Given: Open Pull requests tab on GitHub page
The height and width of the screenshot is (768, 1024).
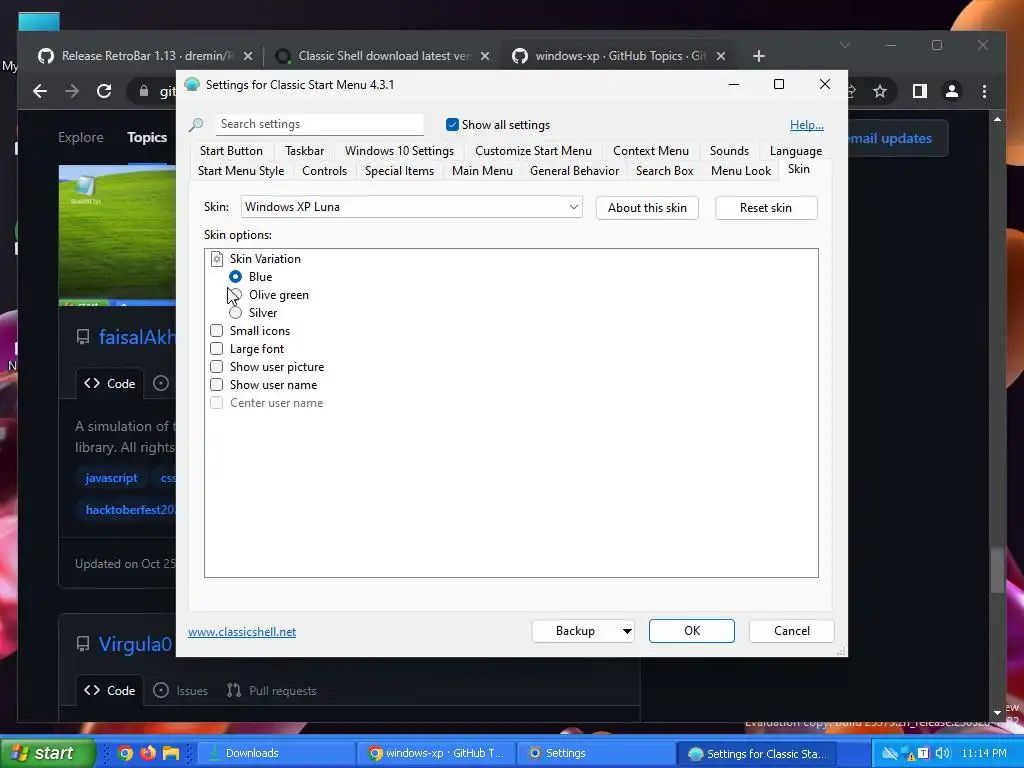Looking at the screenshot, I should [x=272, y=690].
